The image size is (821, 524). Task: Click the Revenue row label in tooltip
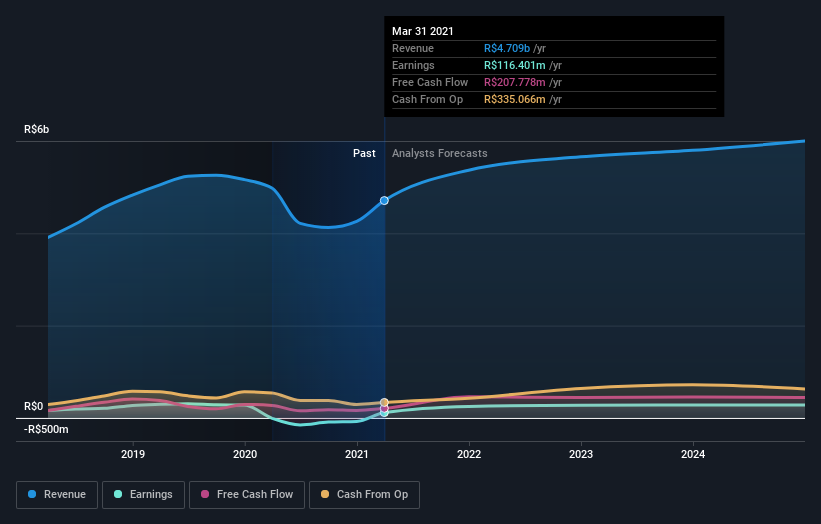(x=413, y=48)
